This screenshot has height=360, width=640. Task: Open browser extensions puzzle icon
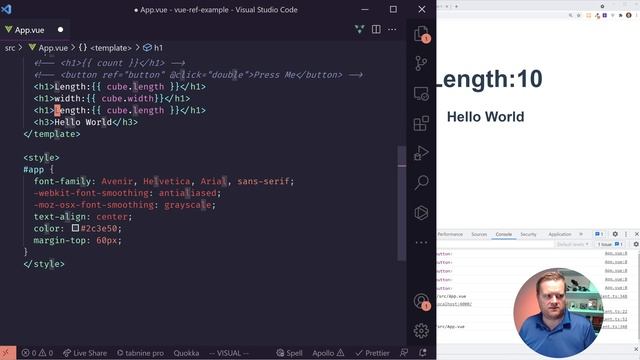coord(620,15)
